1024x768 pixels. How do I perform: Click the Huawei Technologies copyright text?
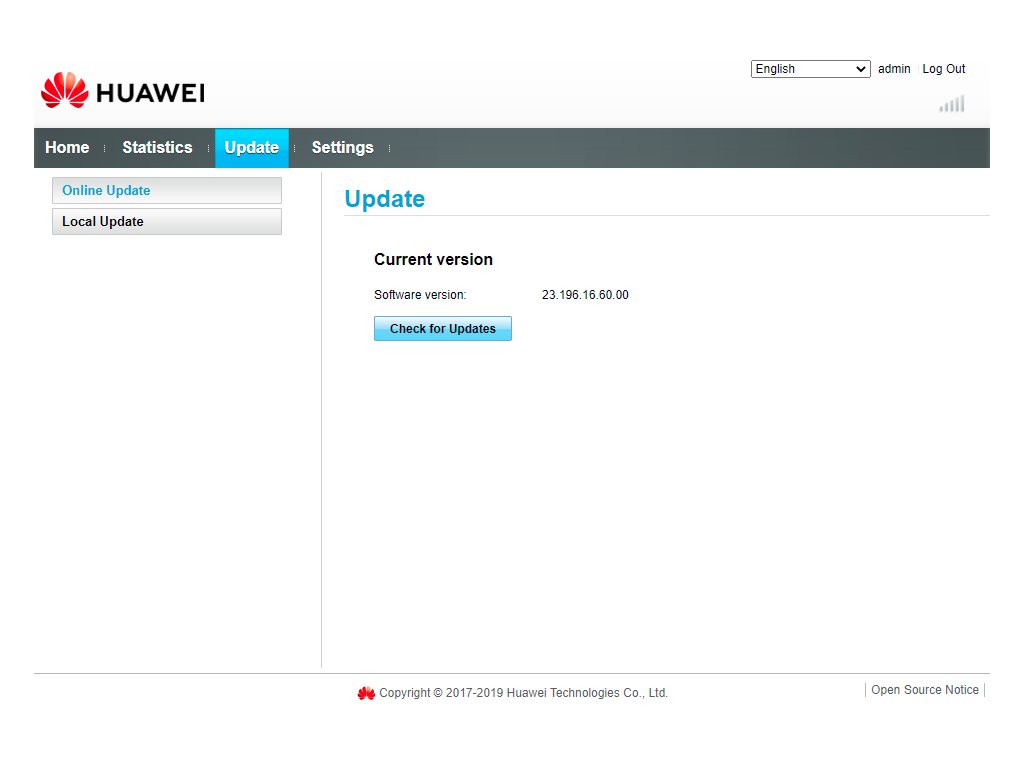(x=523, y=693)
